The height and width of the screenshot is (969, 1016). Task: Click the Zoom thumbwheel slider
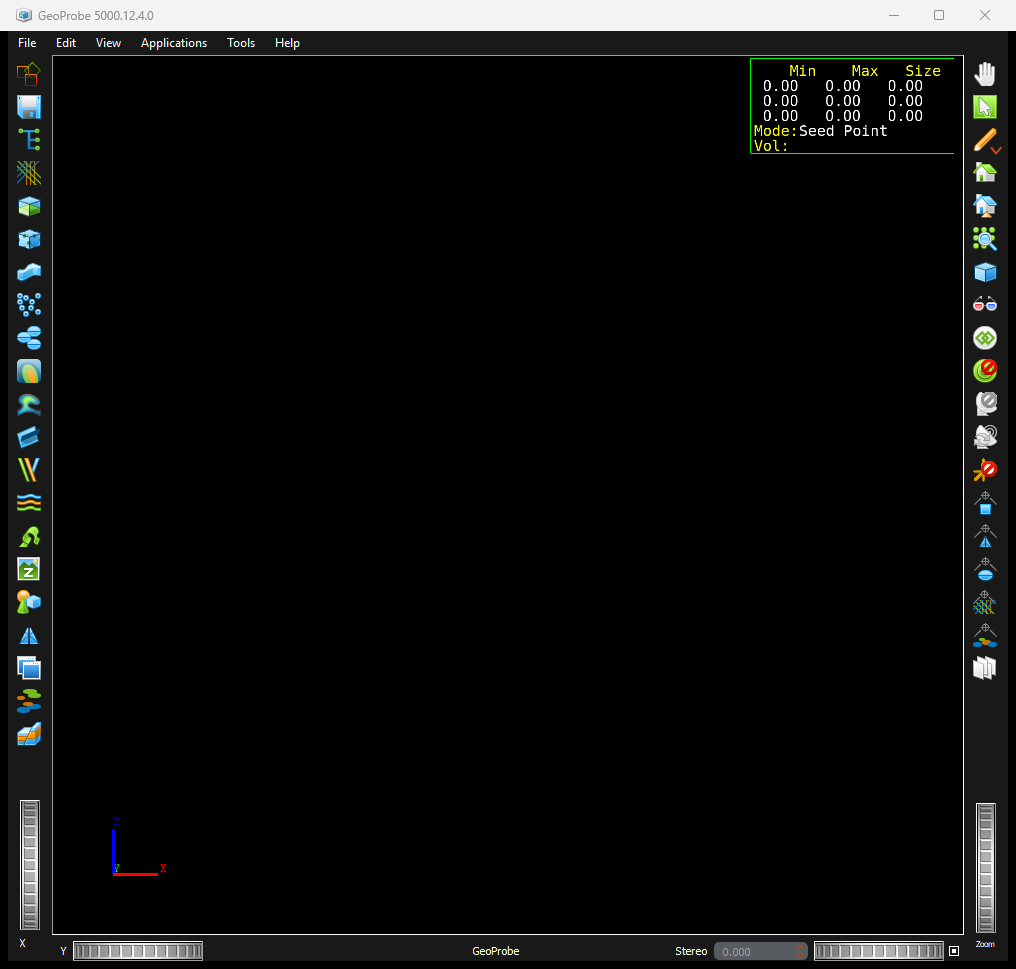(986, 867)
